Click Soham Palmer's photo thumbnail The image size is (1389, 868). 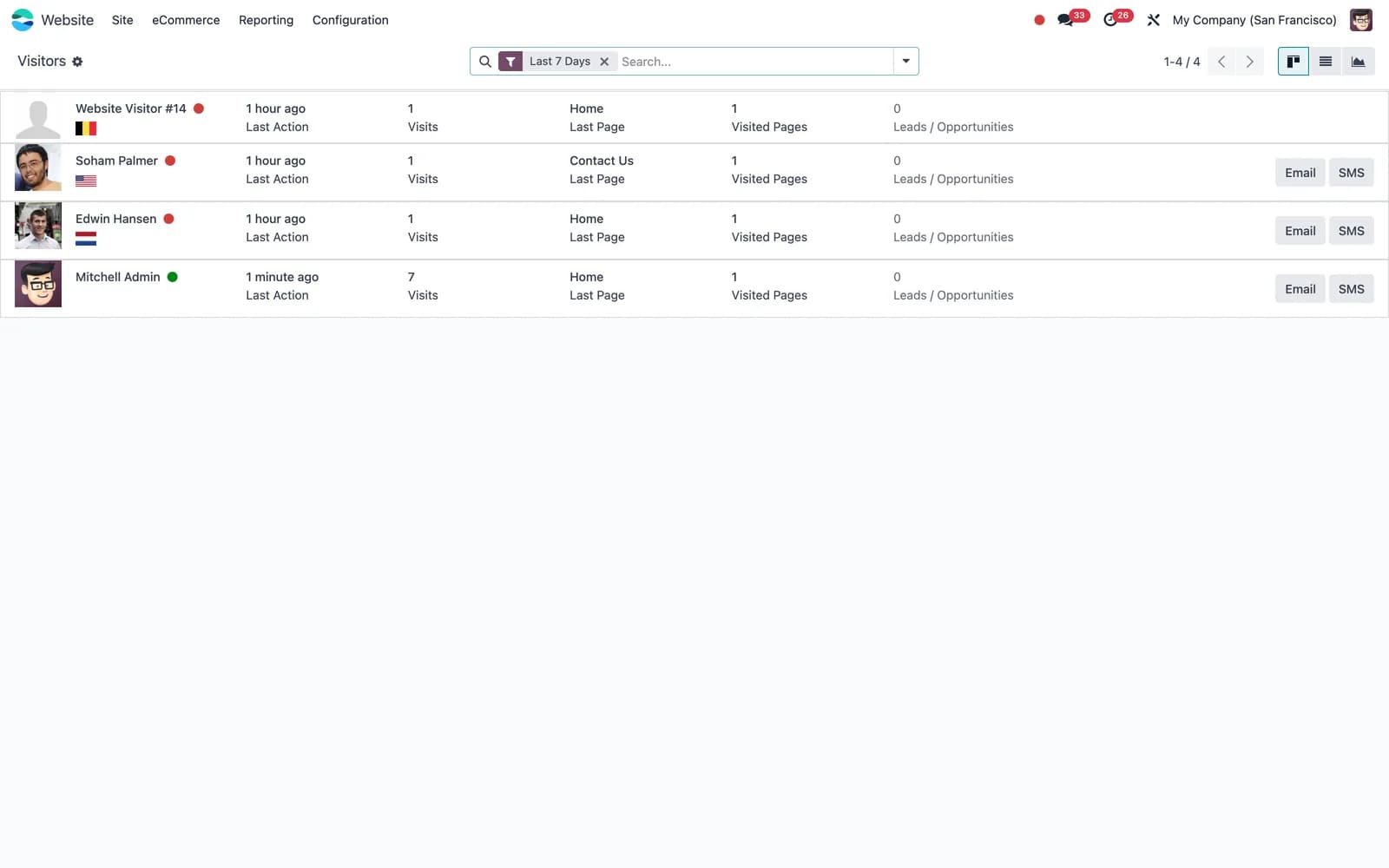tap(38, 168)
